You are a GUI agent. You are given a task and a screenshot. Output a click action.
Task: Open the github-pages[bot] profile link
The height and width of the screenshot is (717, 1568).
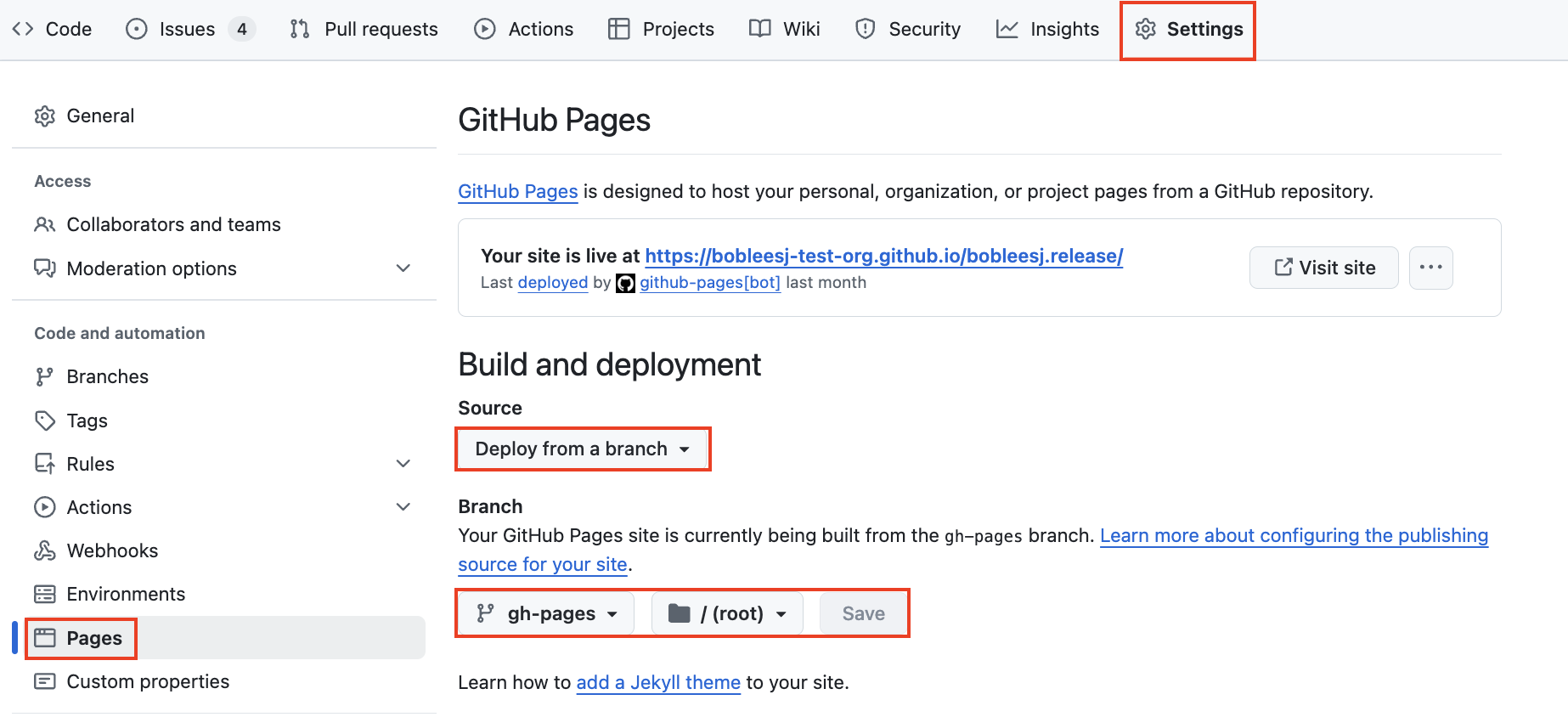(710, 283)
